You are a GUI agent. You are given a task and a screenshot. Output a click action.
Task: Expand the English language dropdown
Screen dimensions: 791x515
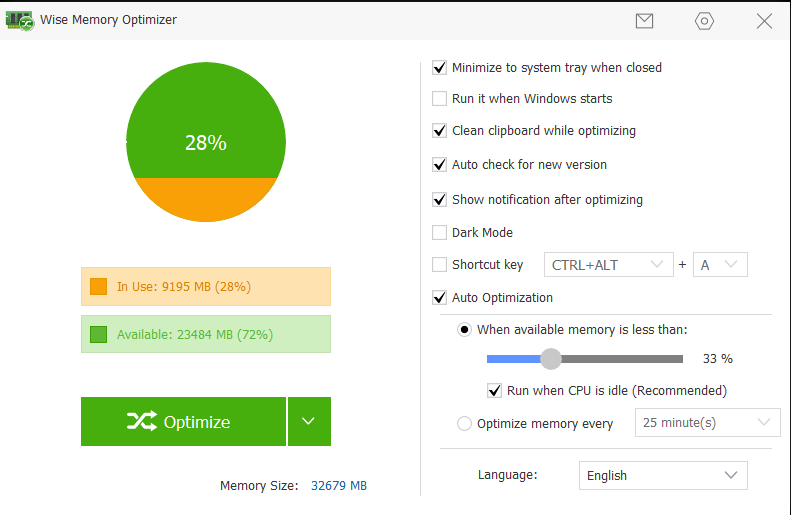point(663,475)
